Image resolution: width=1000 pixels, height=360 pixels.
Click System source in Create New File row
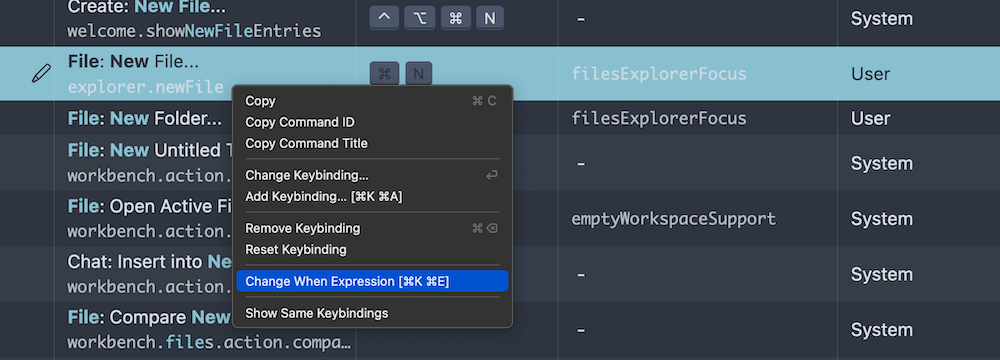pos(881,19)
